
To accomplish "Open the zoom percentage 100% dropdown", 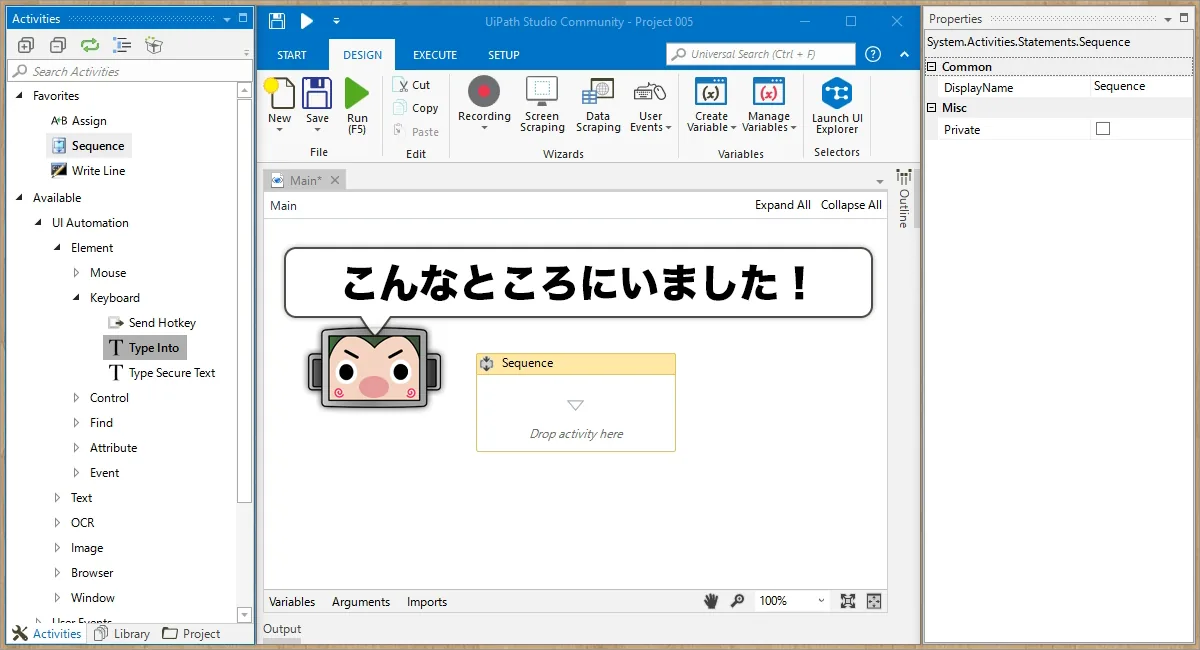I will click(822, 601).
